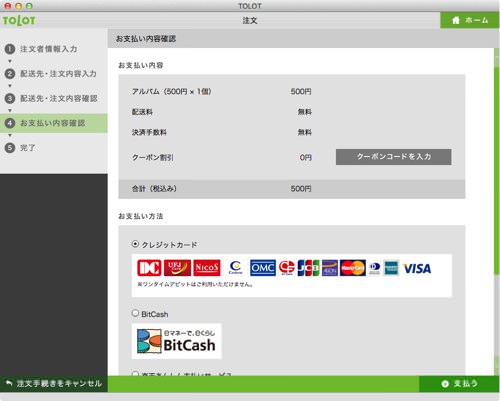Click the 支払う pay button
Image resolution: width=500 pixels, height=401 pixels.
click(459, 384)
